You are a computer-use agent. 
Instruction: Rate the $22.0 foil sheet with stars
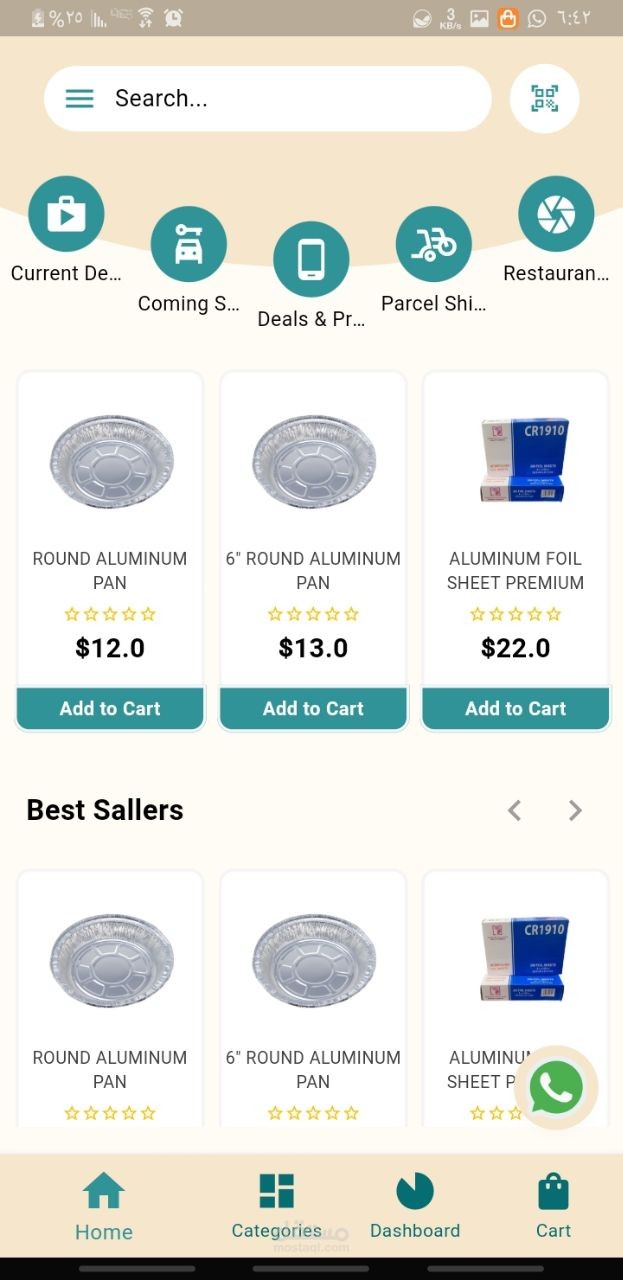click(x=516, y=614)
